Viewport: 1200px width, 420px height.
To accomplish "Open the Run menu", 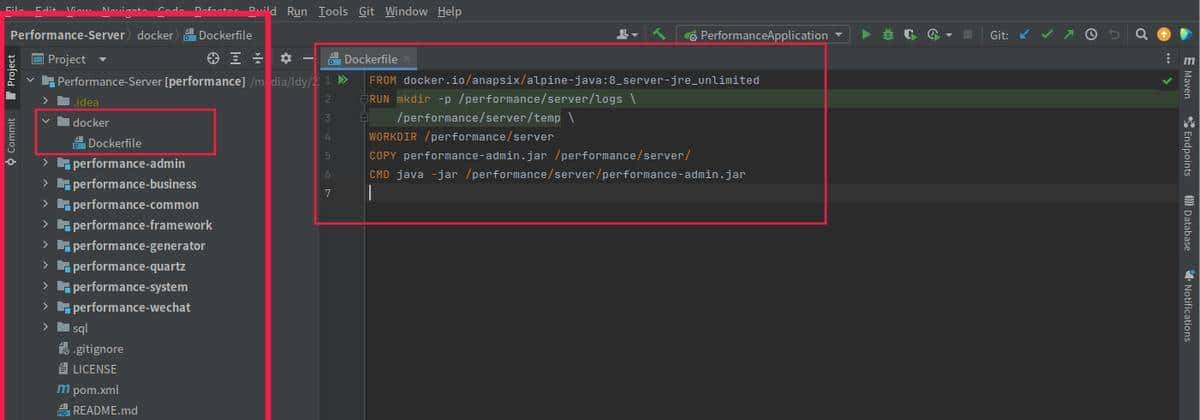I will [x=297, y=11].
